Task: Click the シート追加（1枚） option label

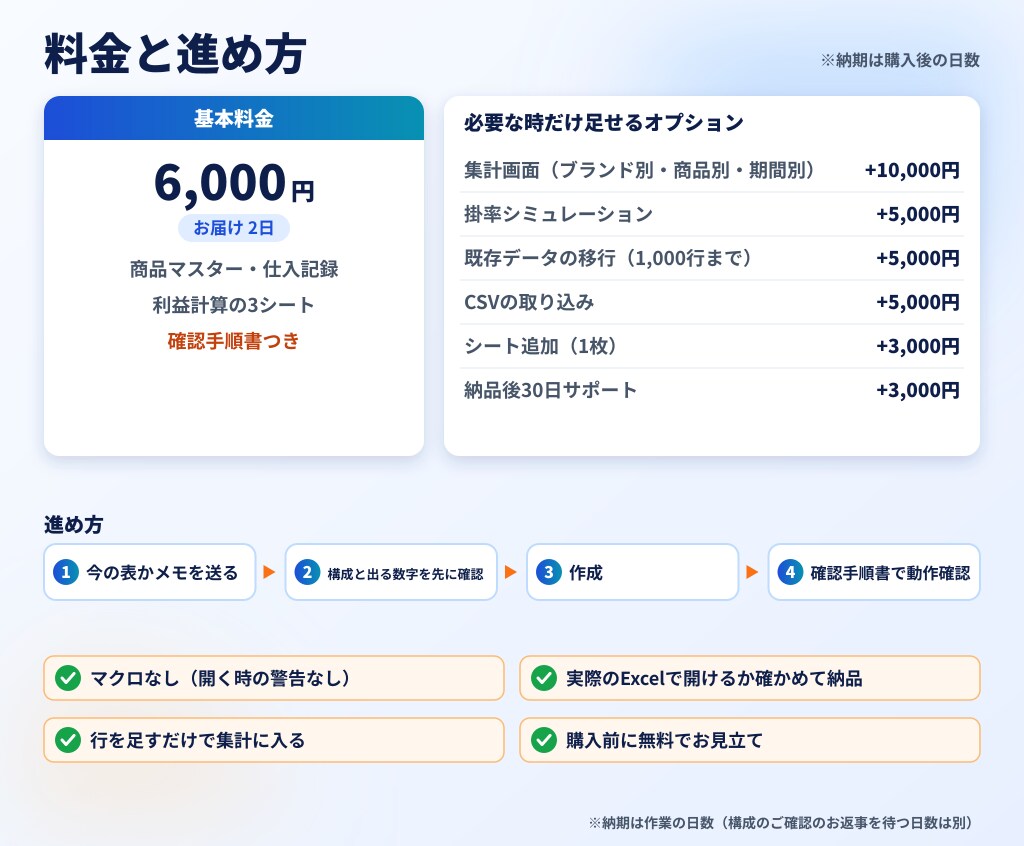Action: pos(541,346)
